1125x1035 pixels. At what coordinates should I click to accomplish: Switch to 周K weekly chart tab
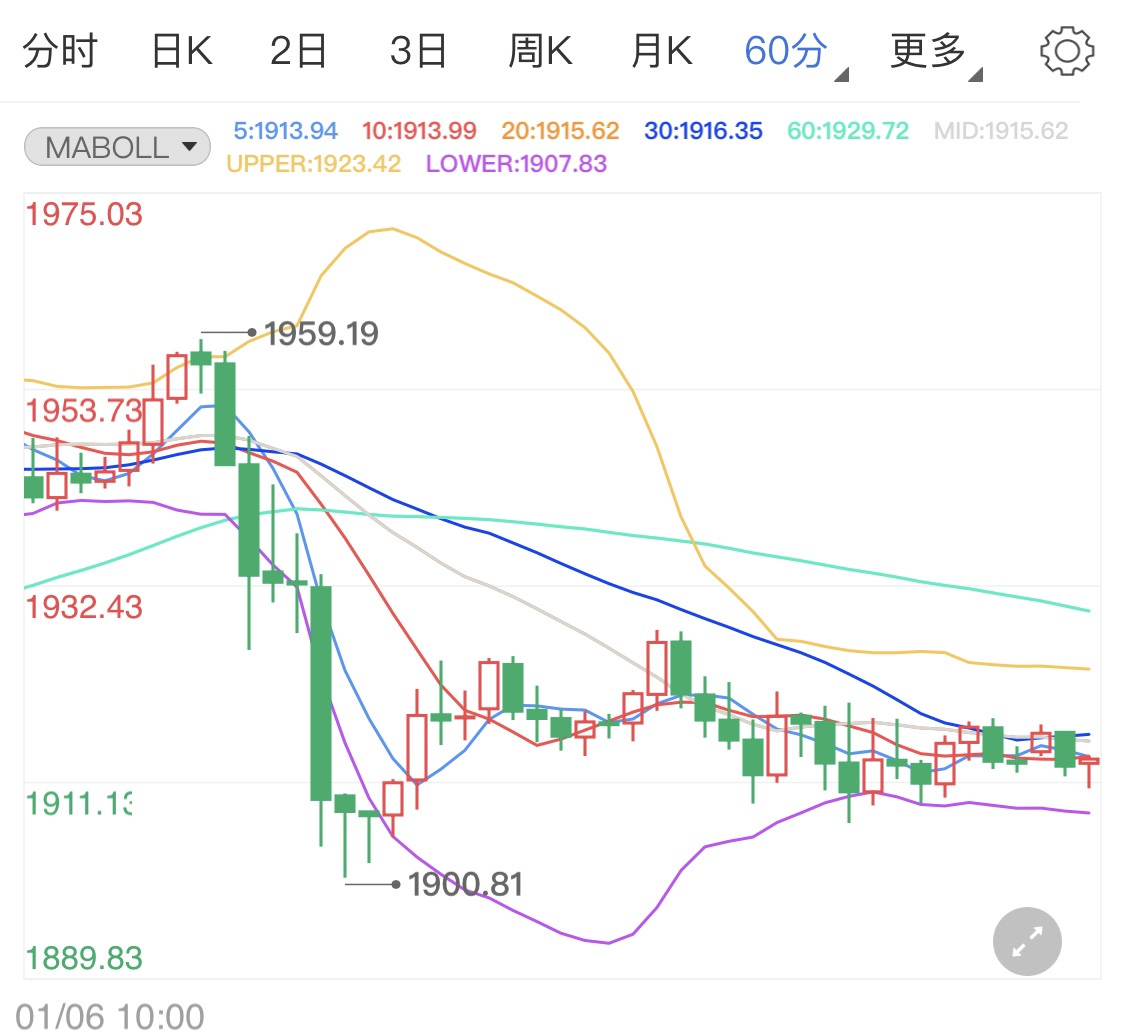[x=540, y=51]
